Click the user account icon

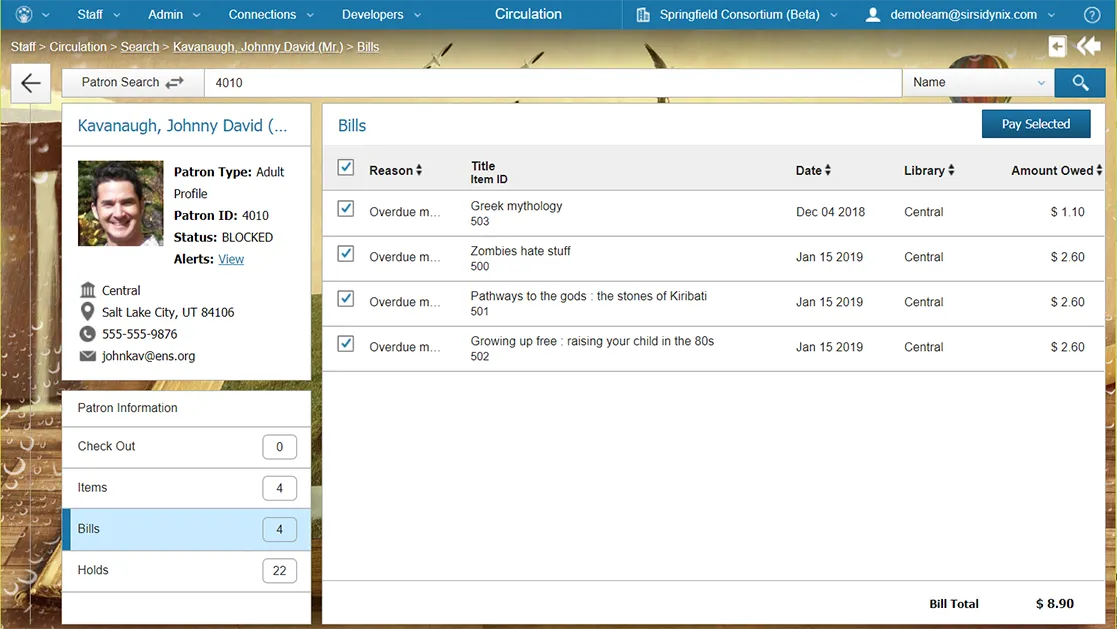[873, 14]
